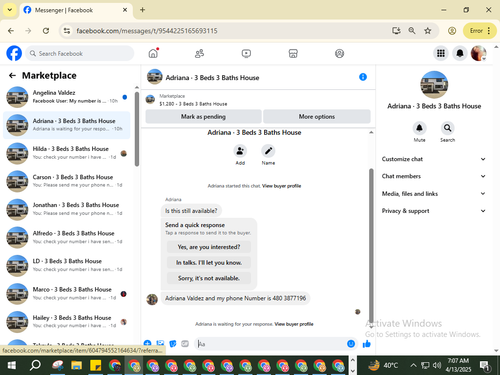500x375 pixels.
Task: Open Marketplace listing $1,280 header
Action: (193, 100)
